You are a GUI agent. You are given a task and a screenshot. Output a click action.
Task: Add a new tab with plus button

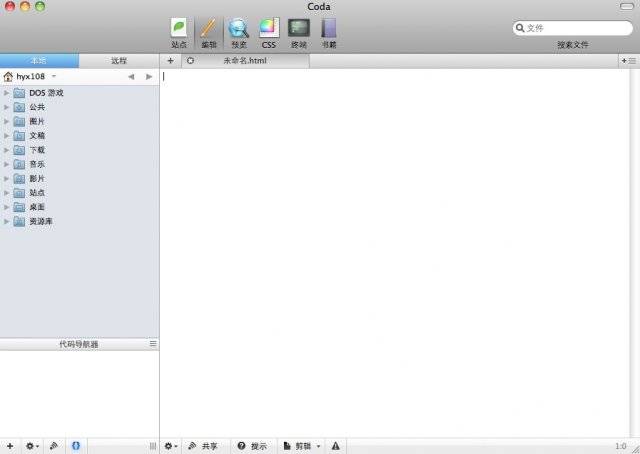pyautogui.click(x=170, y=61)
